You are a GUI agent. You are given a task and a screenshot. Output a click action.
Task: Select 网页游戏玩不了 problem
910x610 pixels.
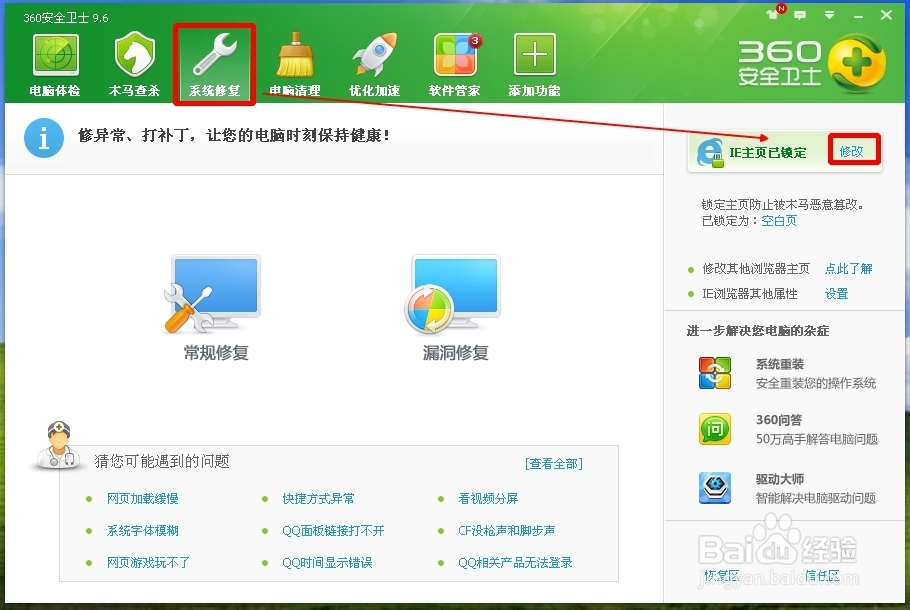[149, 562]
